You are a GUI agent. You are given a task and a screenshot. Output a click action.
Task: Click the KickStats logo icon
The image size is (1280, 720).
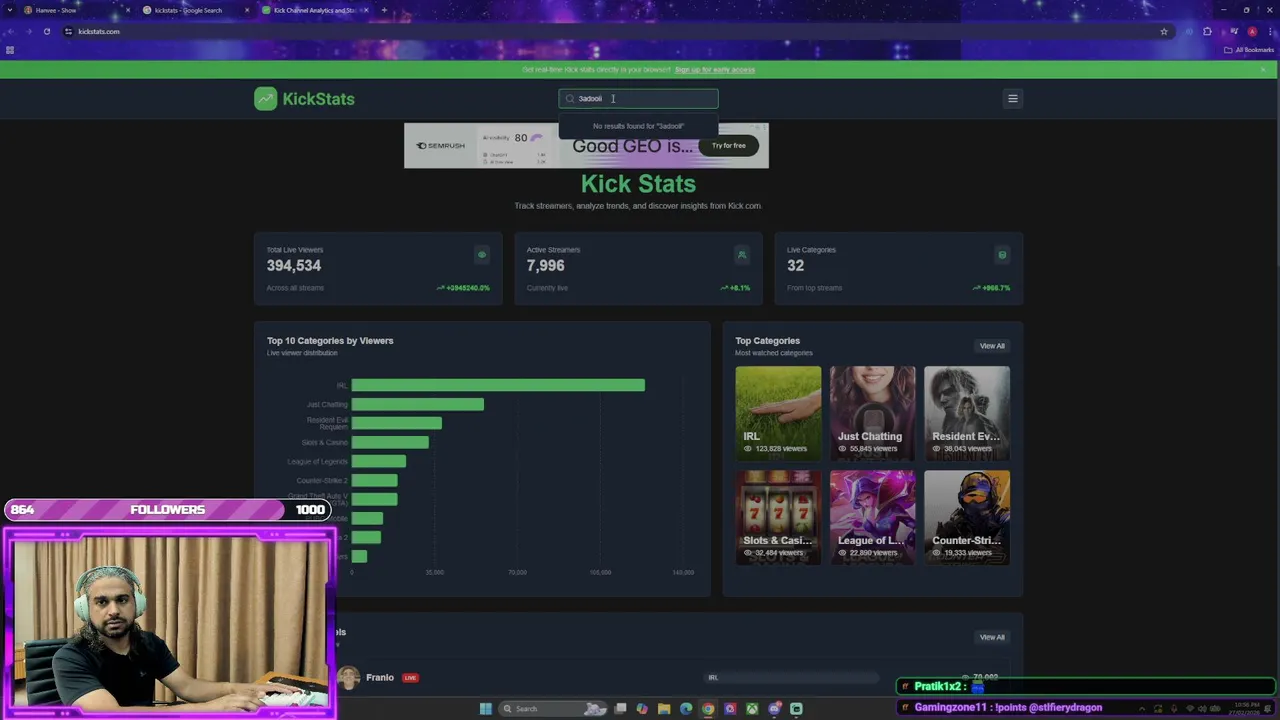tap(265, 98)
